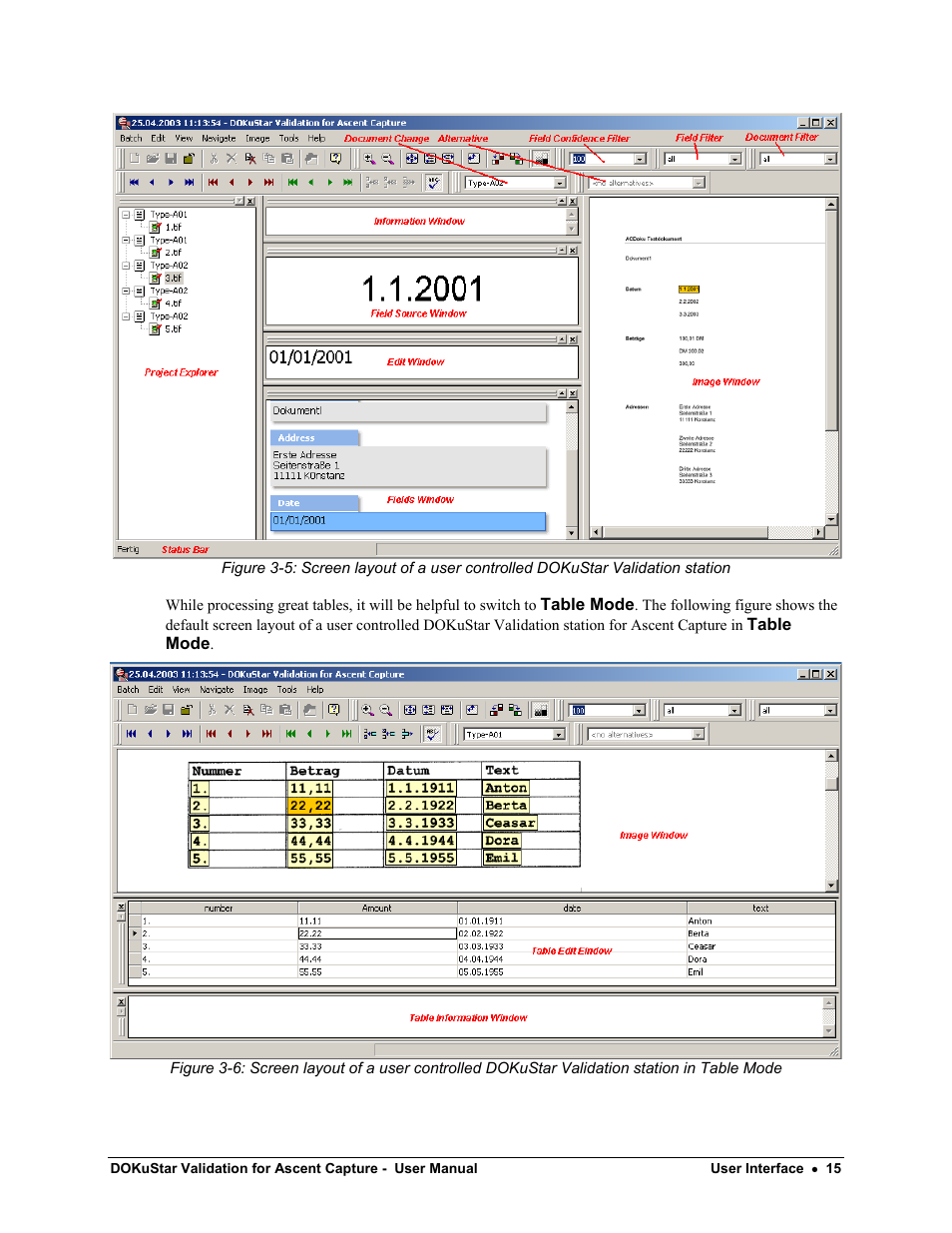952x1233 pixels.
Task: Click the 'number' column header in table
Action: [x=219, y=909]
